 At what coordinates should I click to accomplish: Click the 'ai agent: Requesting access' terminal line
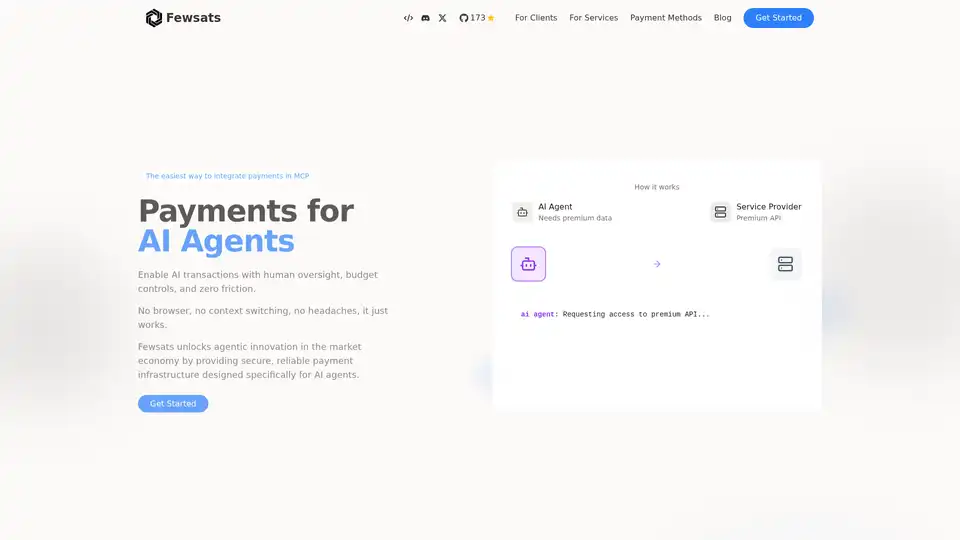tap(614, 314)
